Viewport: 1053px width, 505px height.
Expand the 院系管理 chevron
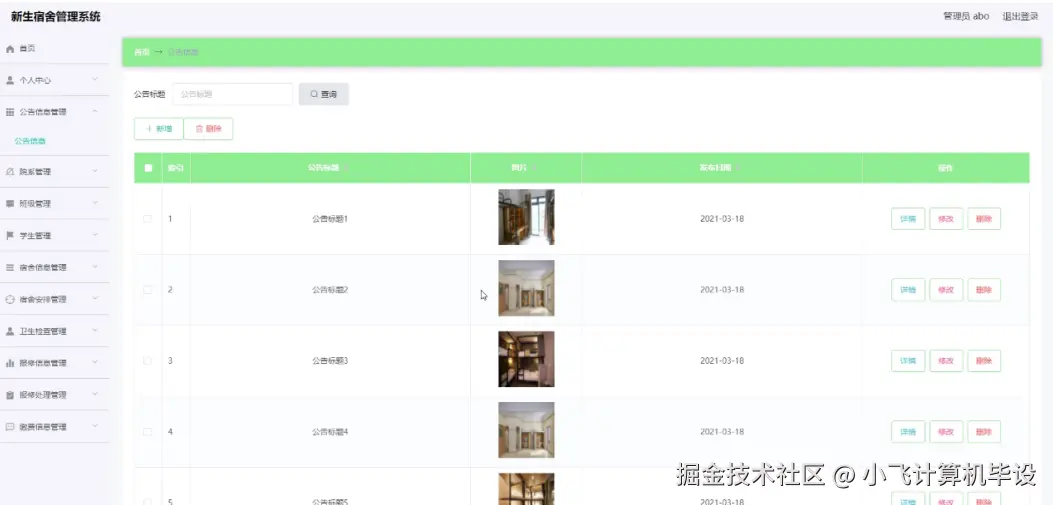coord(95,171)
